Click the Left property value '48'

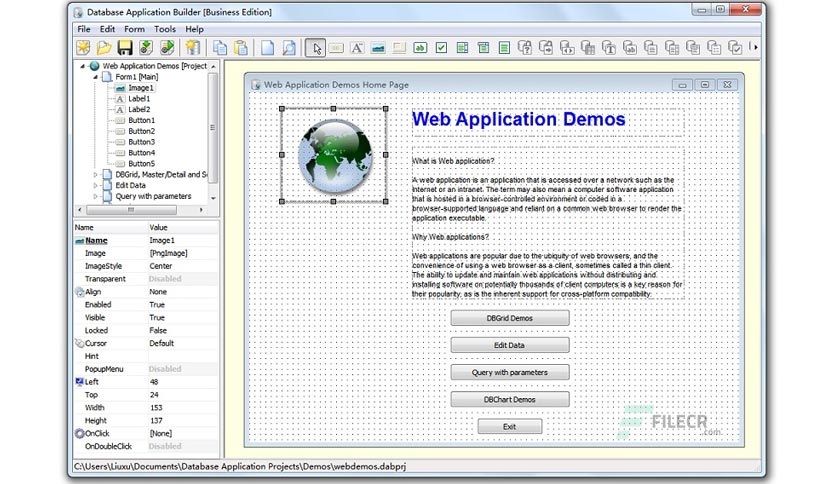(154, 382)
